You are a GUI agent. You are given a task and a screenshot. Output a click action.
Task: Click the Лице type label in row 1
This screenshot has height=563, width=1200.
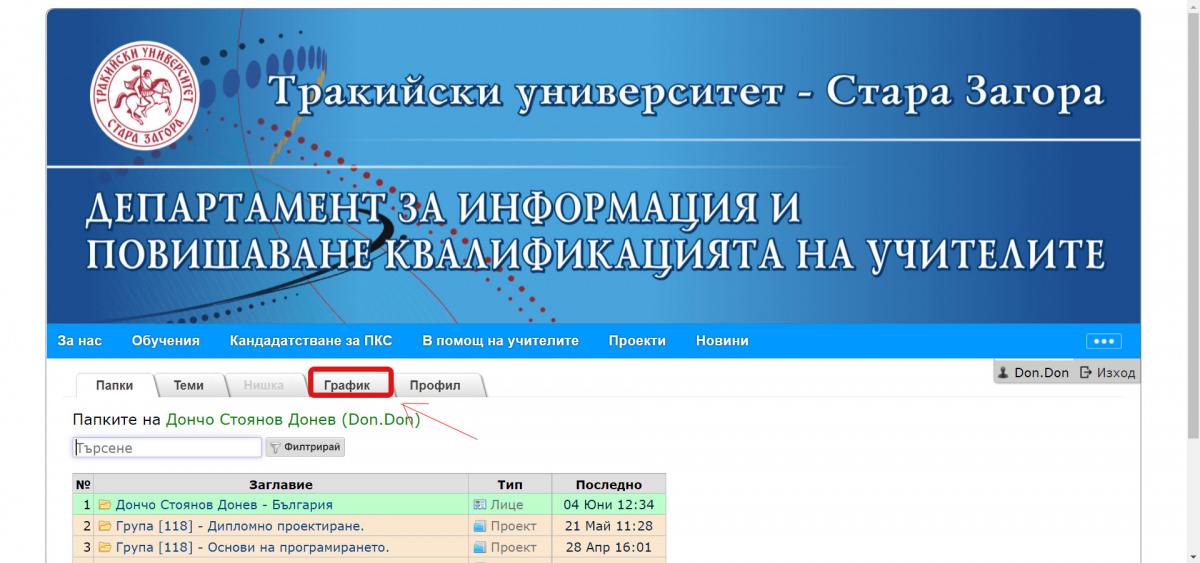(x=507, y=505)
